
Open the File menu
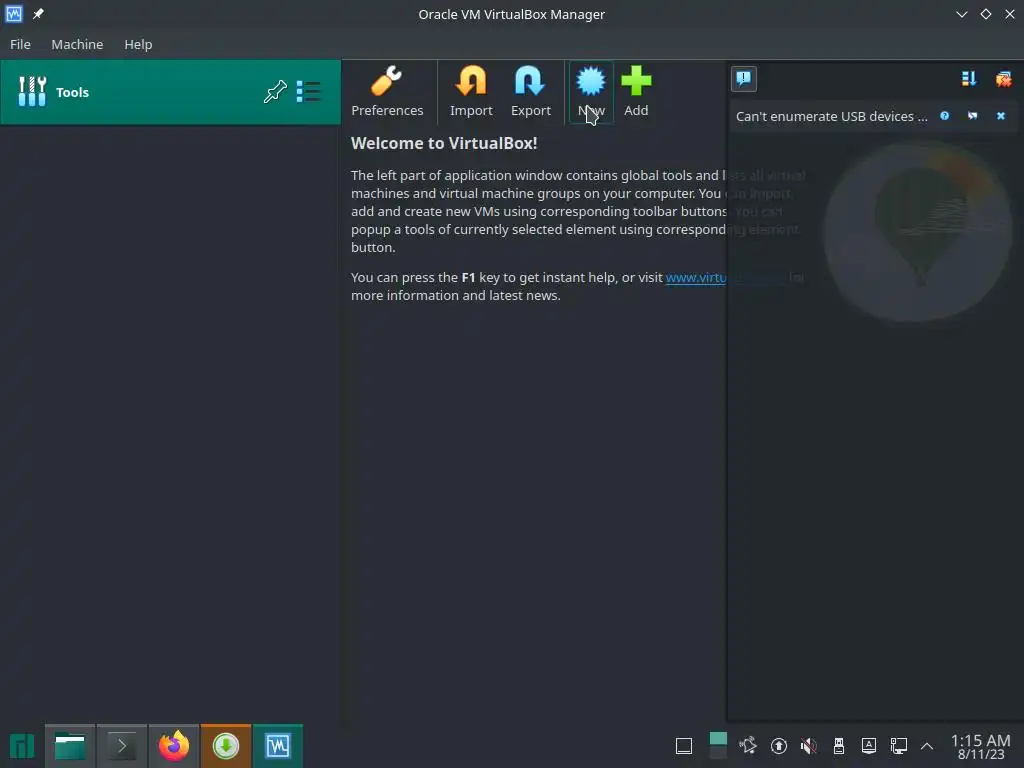pos(20,44)
